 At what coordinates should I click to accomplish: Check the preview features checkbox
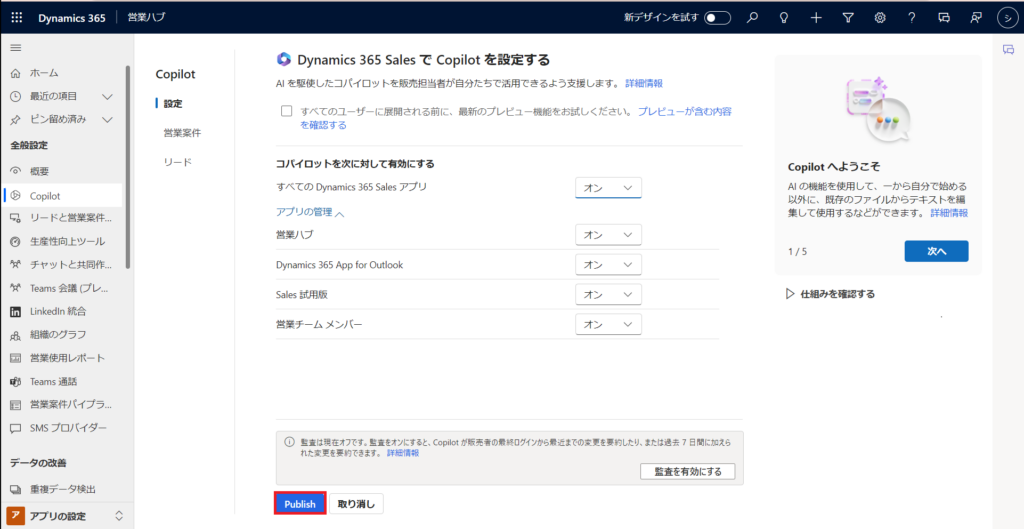tap(286, 111)
